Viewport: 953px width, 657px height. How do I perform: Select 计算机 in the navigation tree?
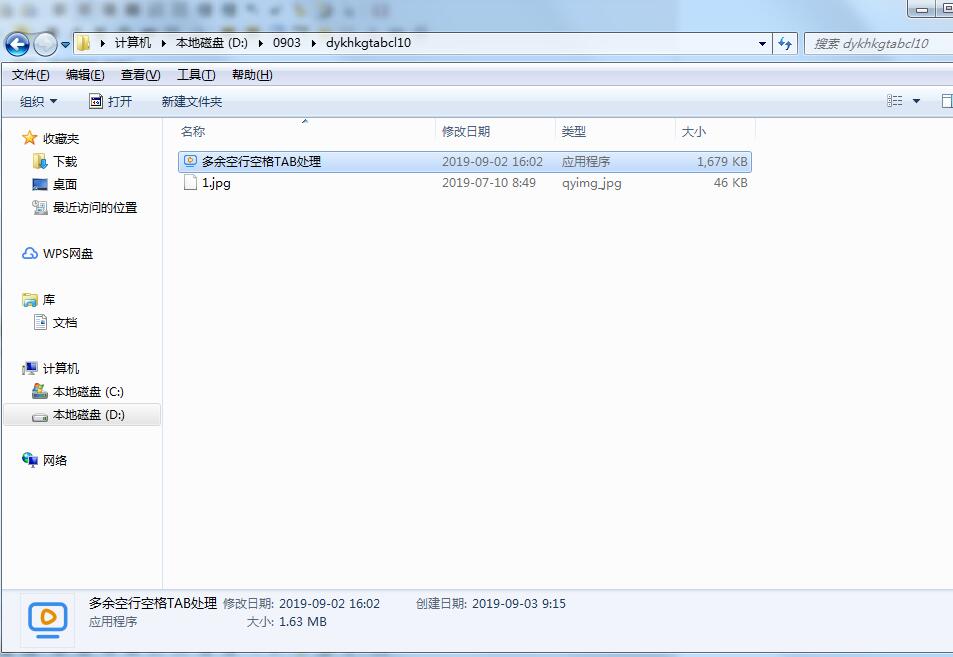coord(61,369)
